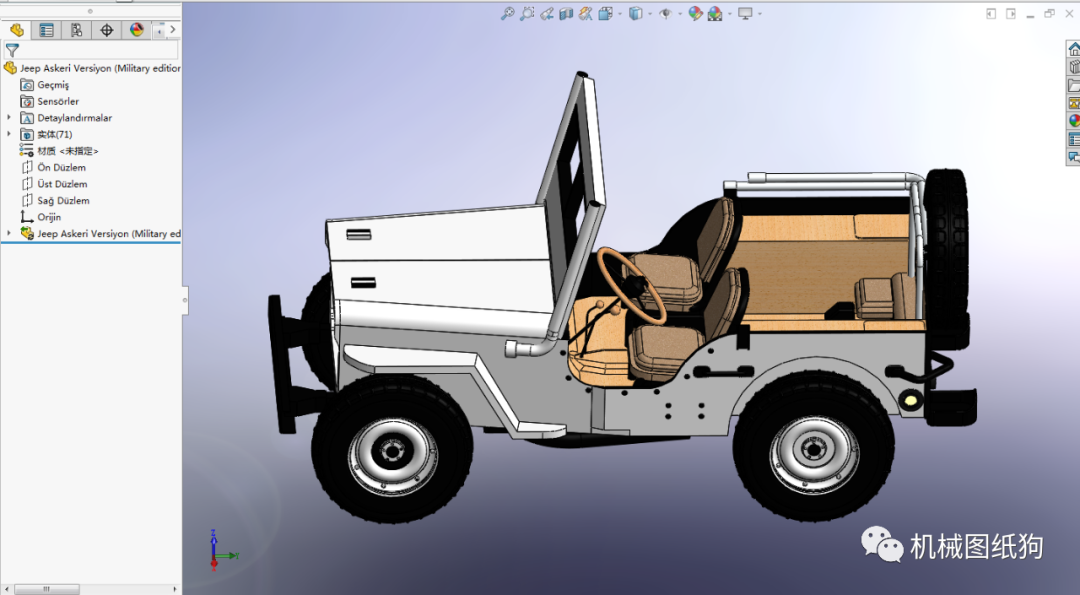Select the Orijin origin item
This screenshot has height=595, width=1080.
point(41,217)
